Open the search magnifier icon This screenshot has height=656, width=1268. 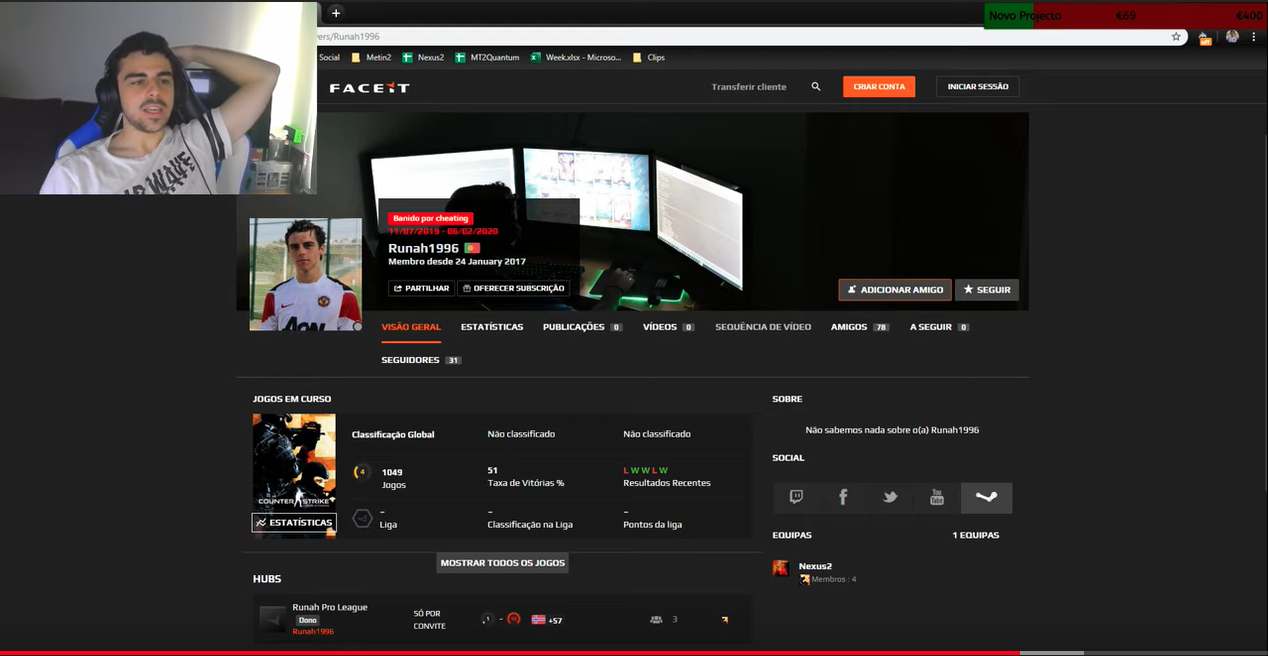tap(816, 87)
